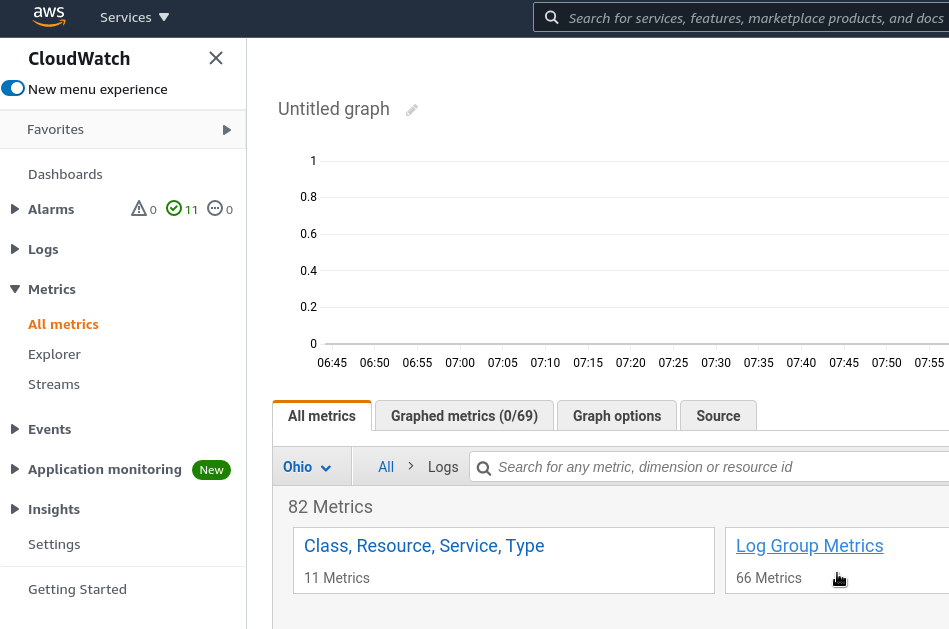Collapse the Metrics section
The width and height of the screenshot is (949, 629).
point(15,289)
